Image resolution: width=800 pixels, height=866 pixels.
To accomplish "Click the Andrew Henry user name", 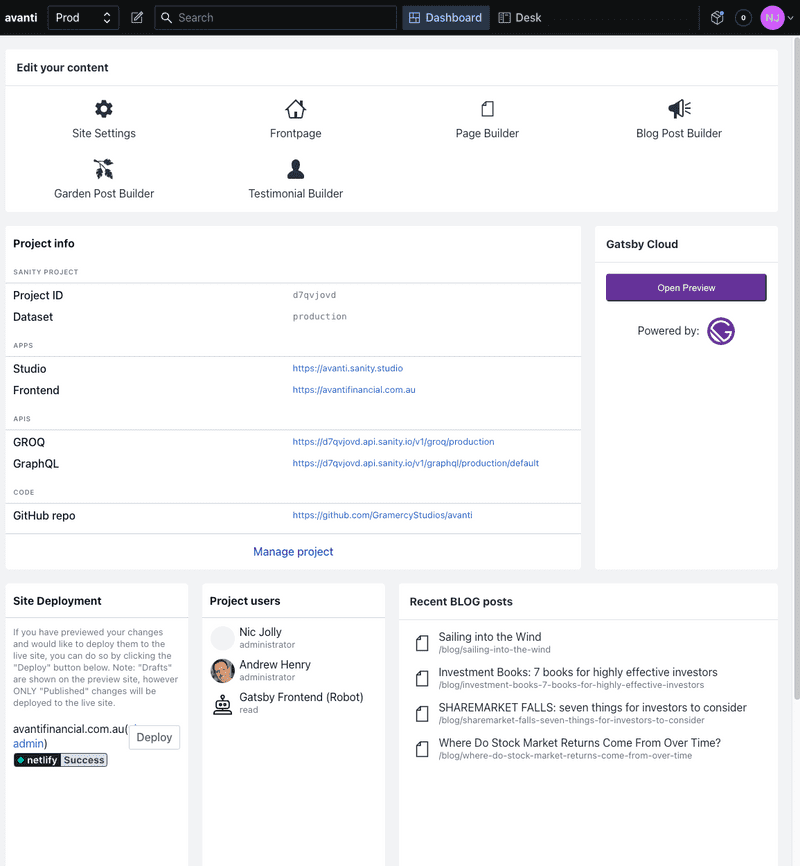I will point(275,664).
